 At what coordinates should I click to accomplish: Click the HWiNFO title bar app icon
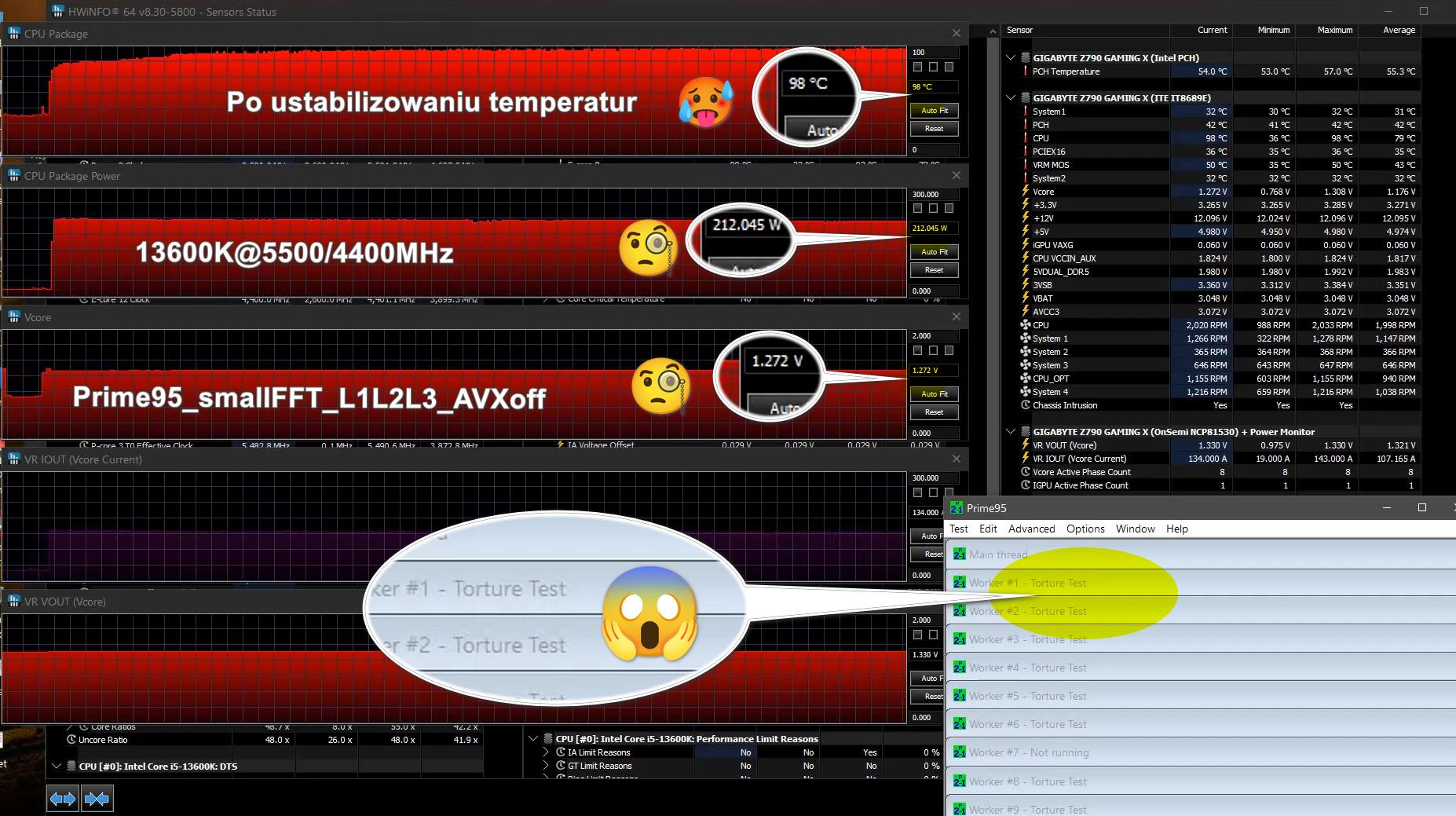(58, 12)
